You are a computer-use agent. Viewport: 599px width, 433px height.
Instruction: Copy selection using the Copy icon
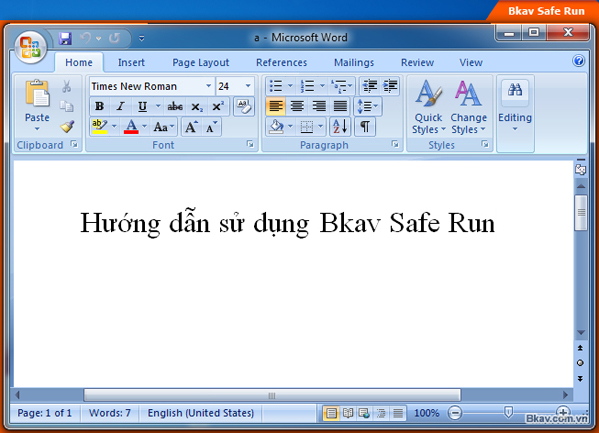coord(66,106)
